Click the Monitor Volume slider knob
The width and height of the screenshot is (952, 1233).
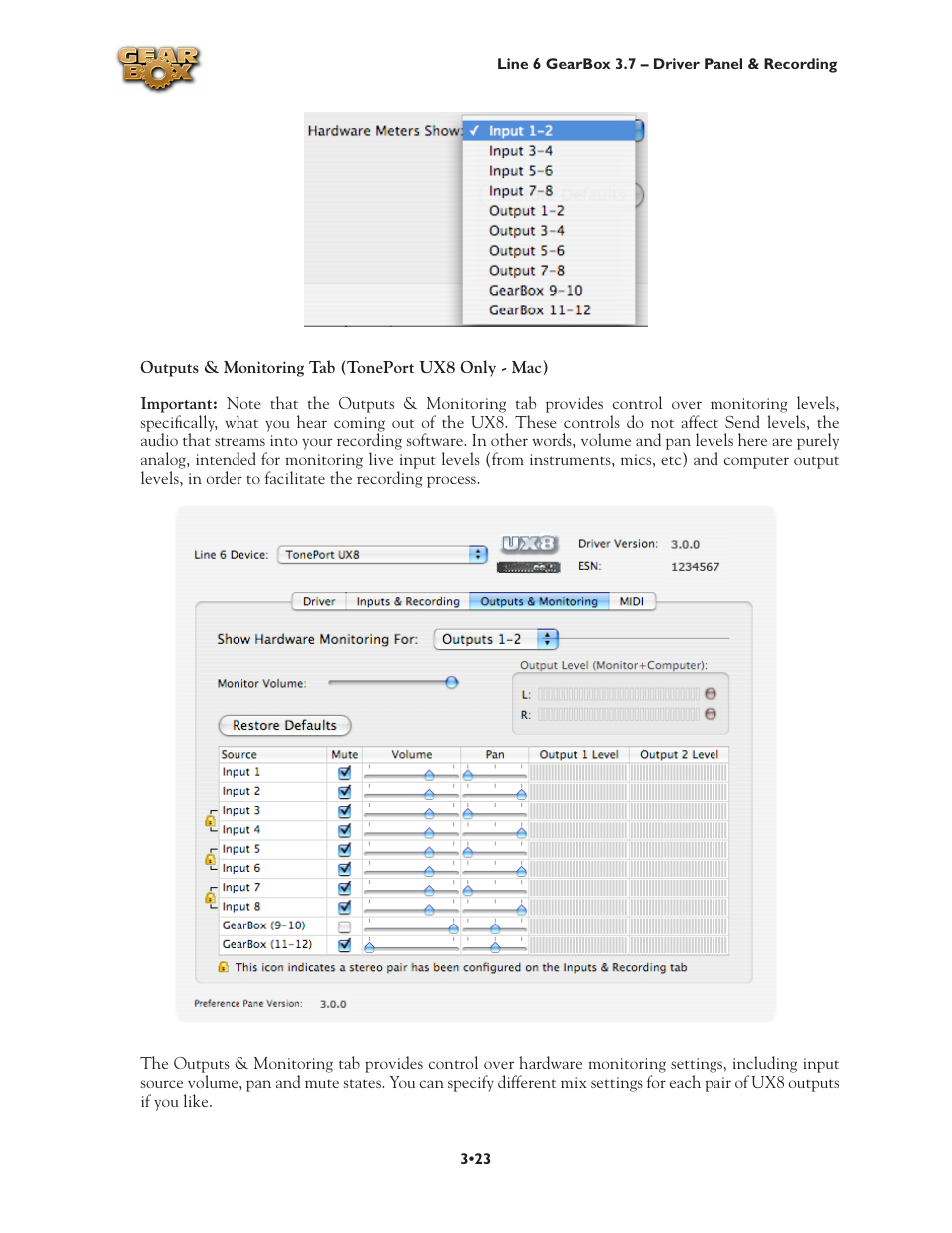tap(452, 683)
